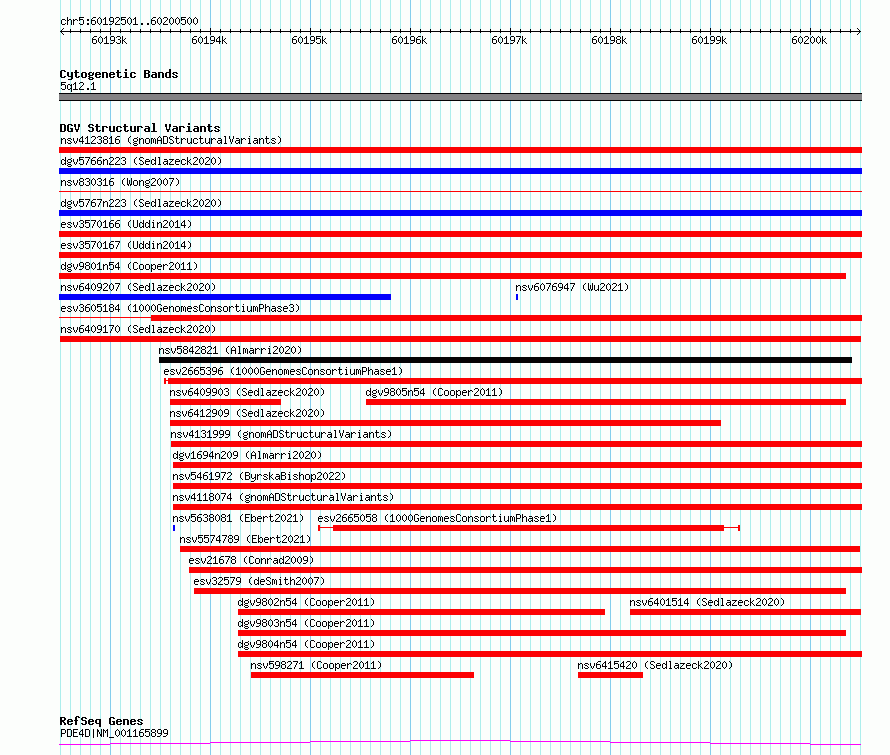
Task: Click the esv2665396 1000GenomesConsortiumPhase1 label
Action: (283, 371)
